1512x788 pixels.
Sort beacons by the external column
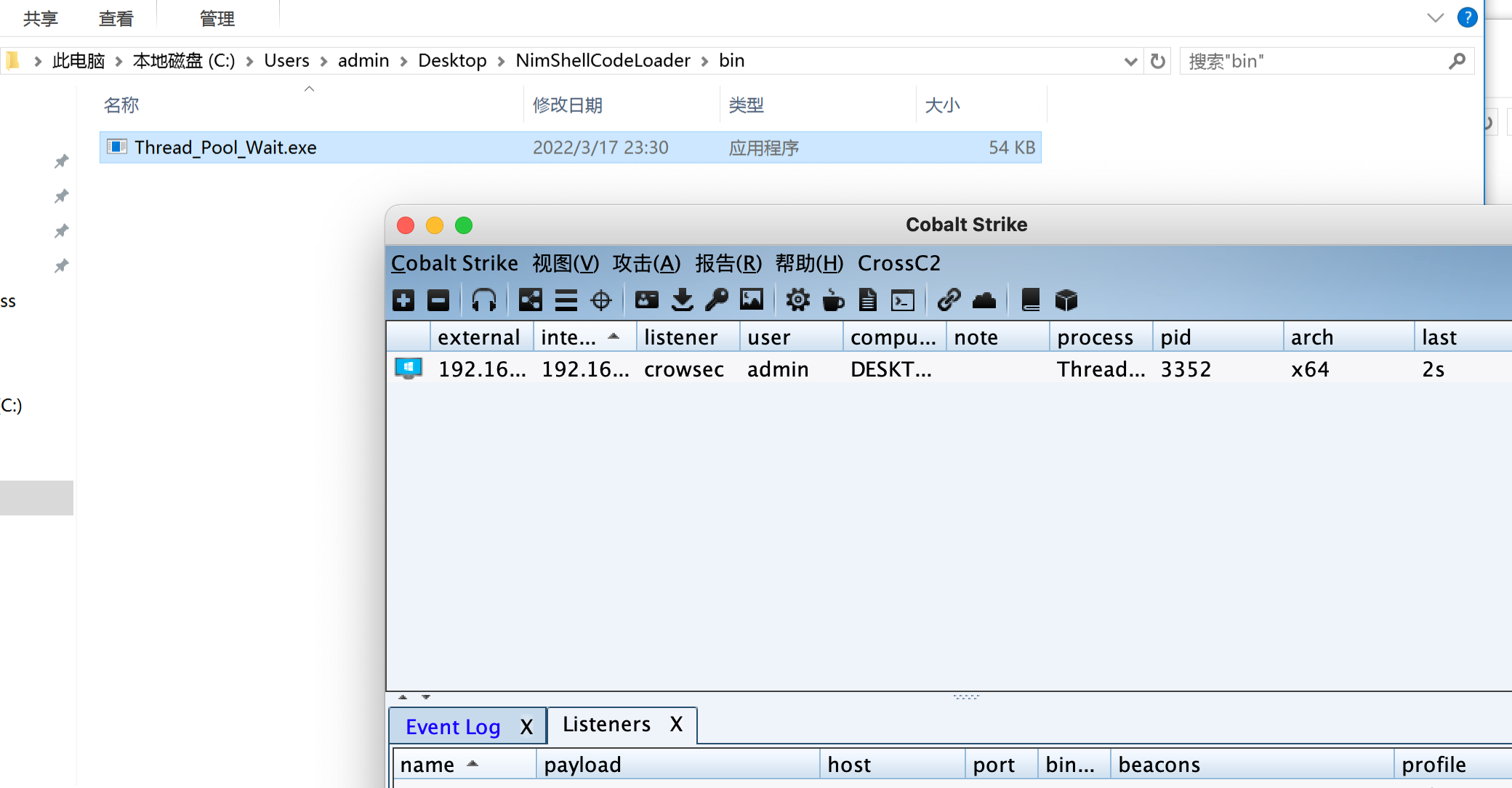click(x=481, y=337)
